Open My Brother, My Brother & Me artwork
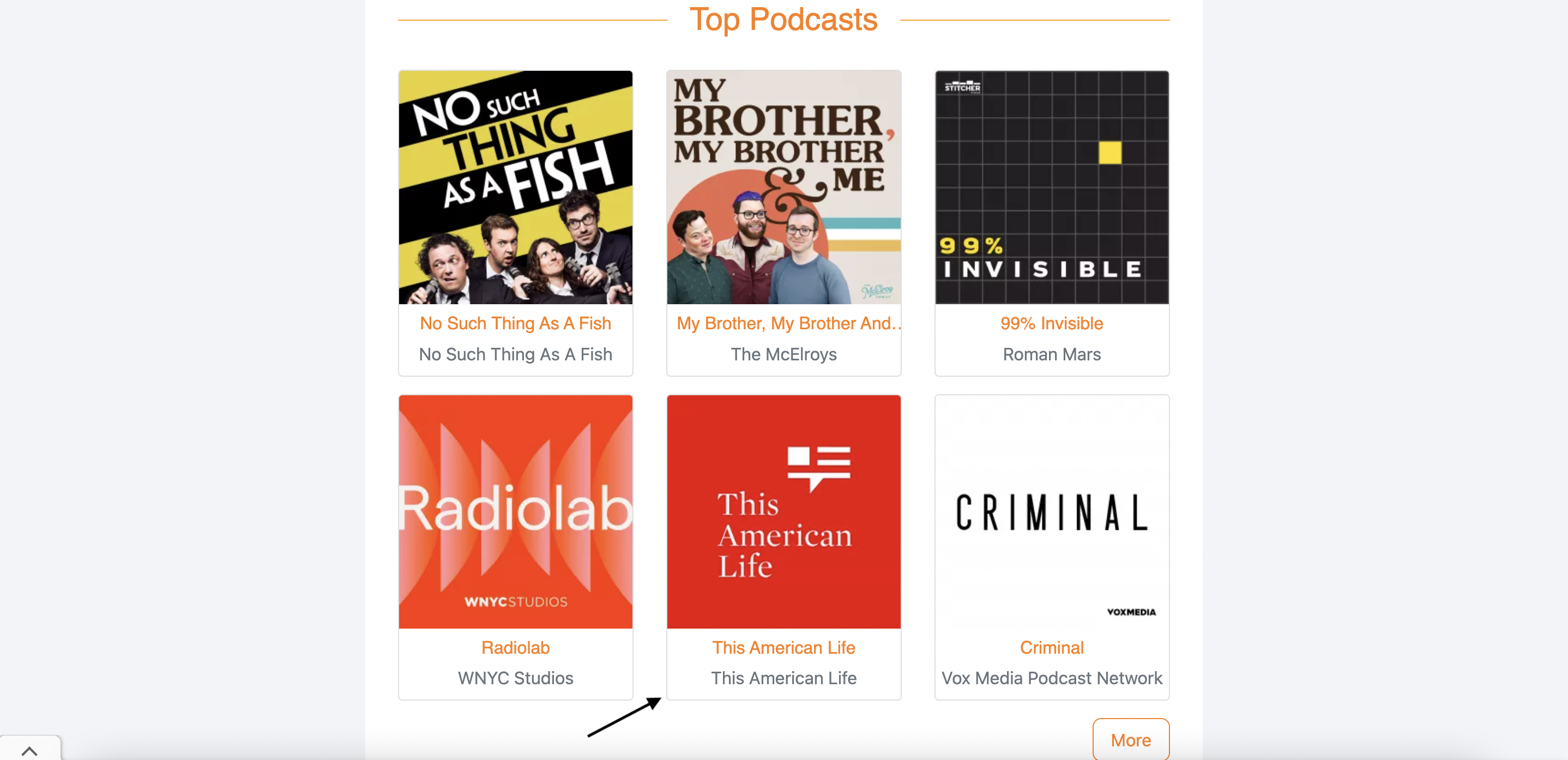 tap(784, 188)
